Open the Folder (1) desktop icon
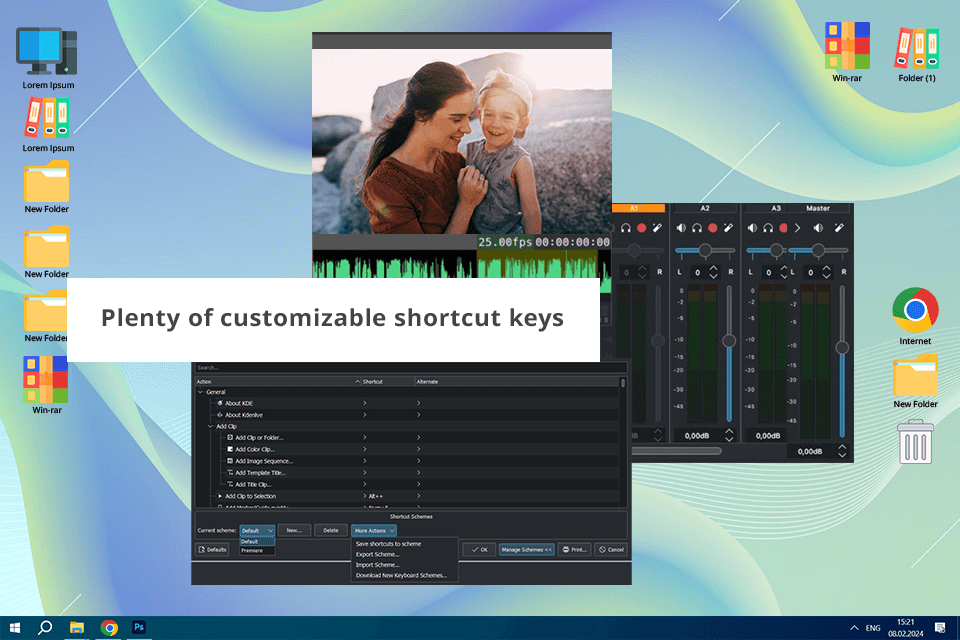This screenshot has height=640, width=960. point(917,53)
